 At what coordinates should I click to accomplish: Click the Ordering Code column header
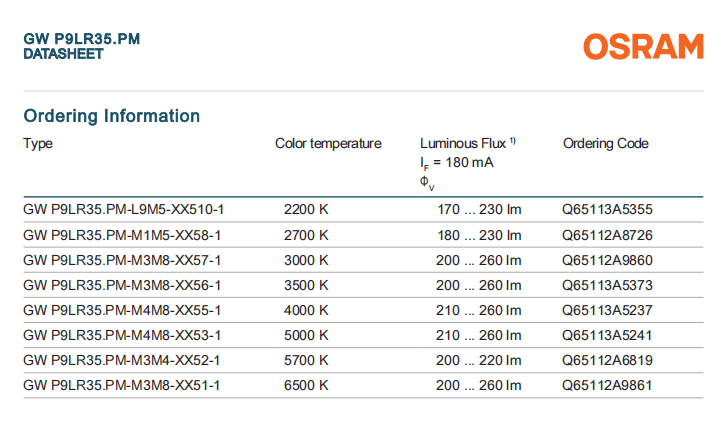[606, 144]
